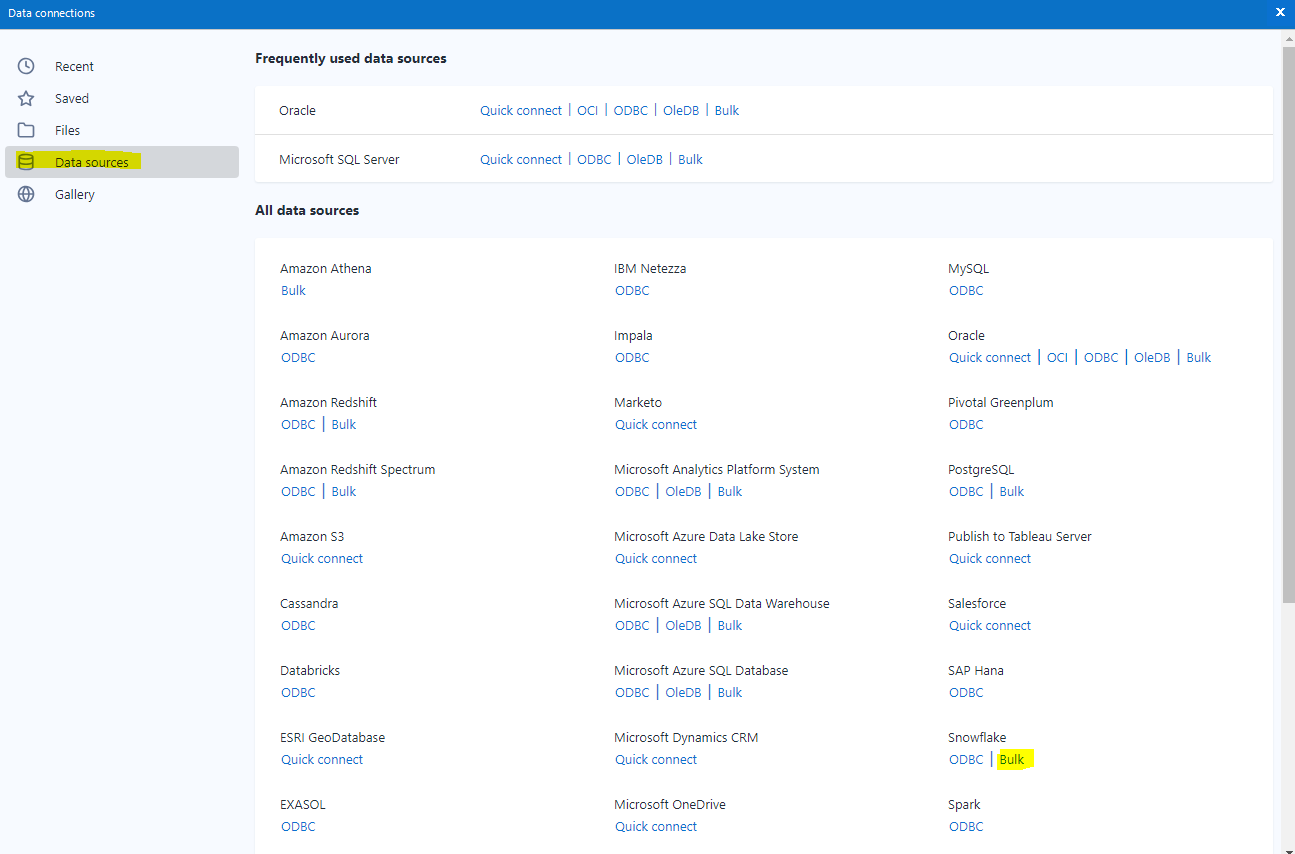Click the folder icon beside Files
This screenshot has height=854, width=1295.
coord(26,130)
